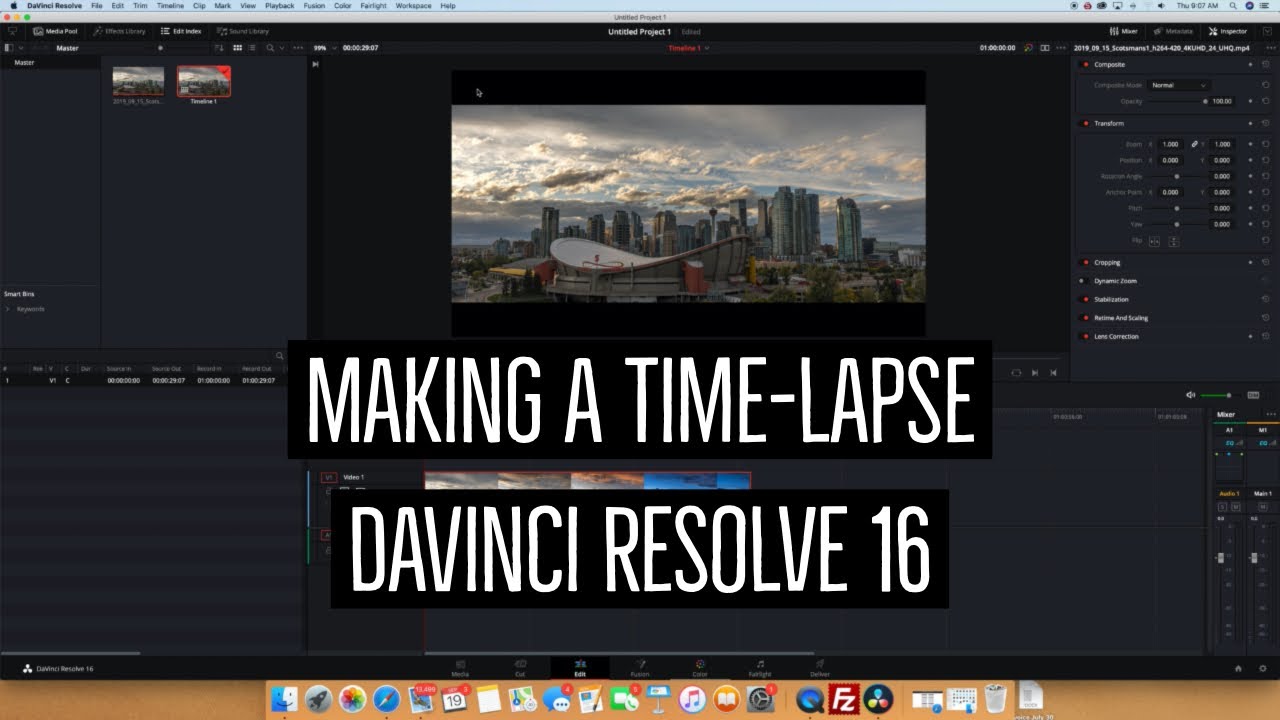Expand the Keywords smart bin
Image resolution: width=1280 pixels, height=720 pixels.
point(8,310)
